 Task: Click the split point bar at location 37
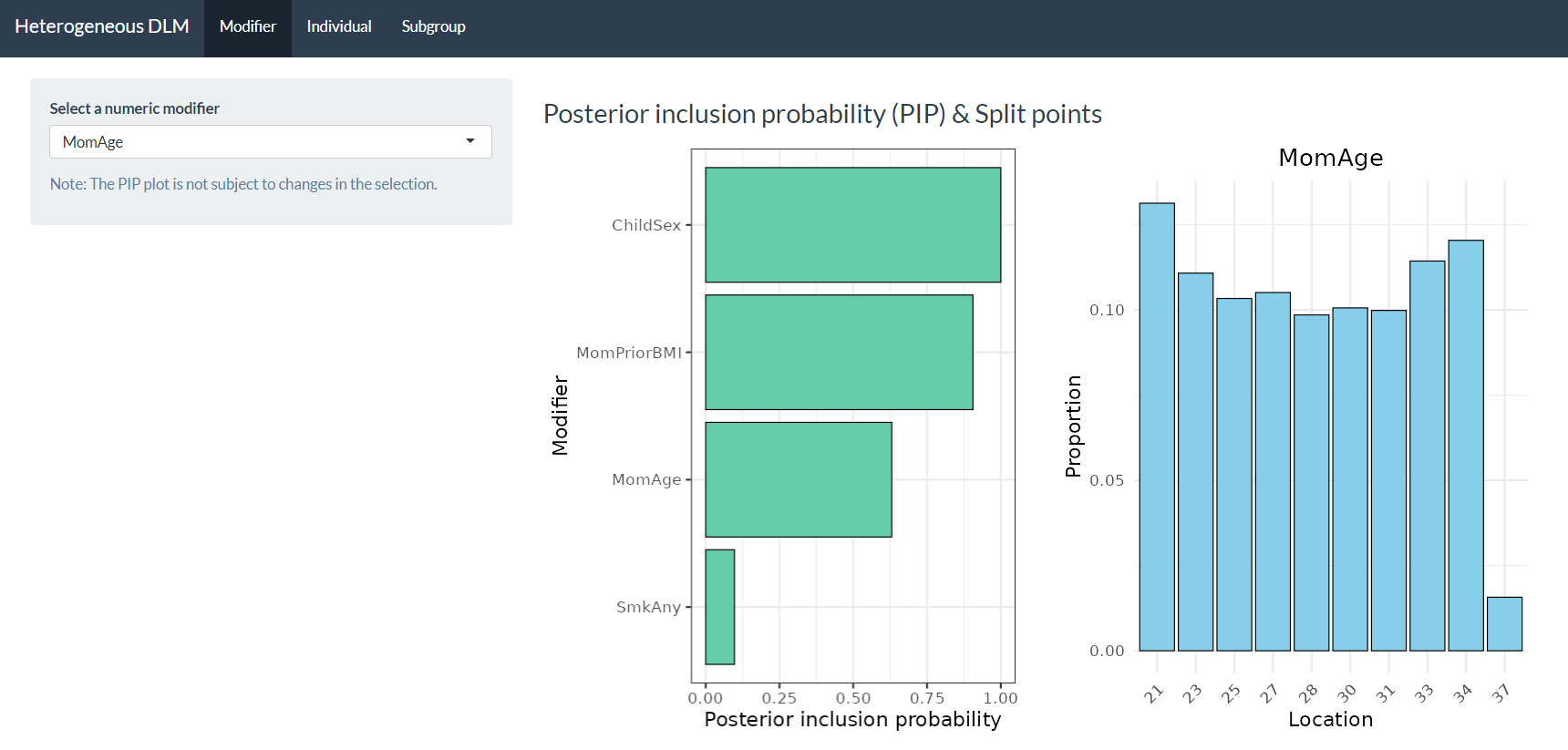pos(1504,624)
